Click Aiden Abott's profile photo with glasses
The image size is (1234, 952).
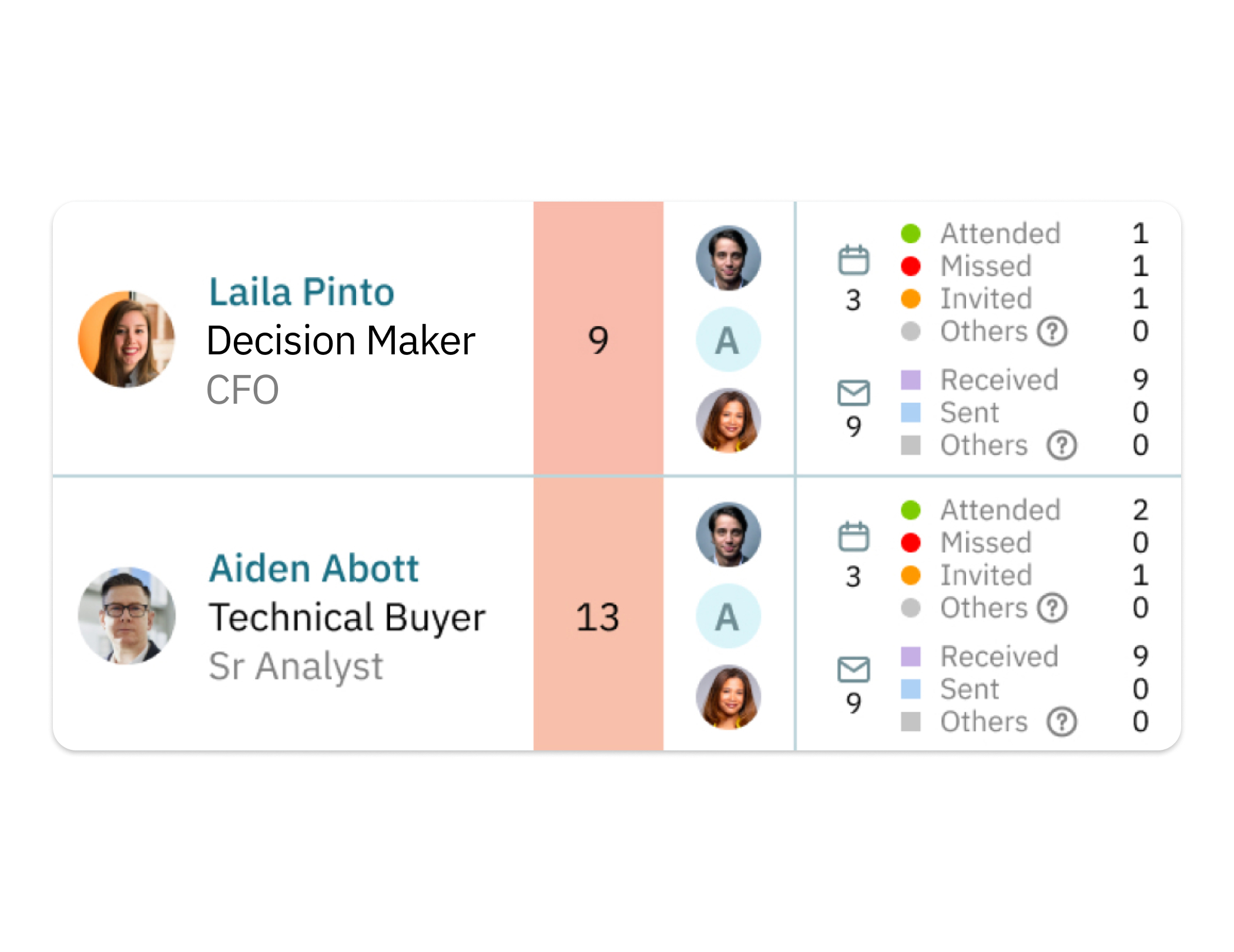coord(127,616)
